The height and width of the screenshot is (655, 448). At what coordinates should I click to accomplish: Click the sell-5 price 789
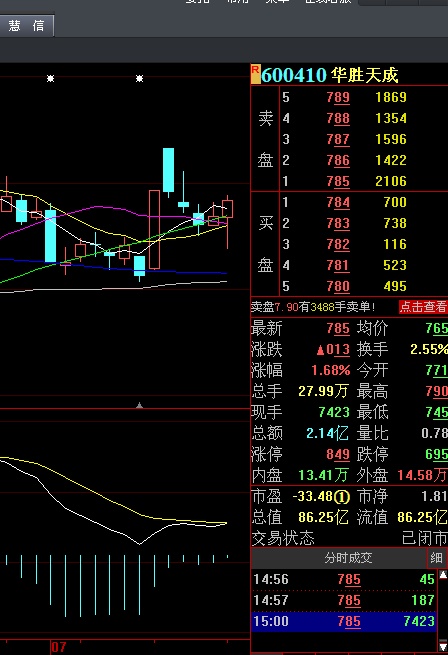tap(338, 97)
